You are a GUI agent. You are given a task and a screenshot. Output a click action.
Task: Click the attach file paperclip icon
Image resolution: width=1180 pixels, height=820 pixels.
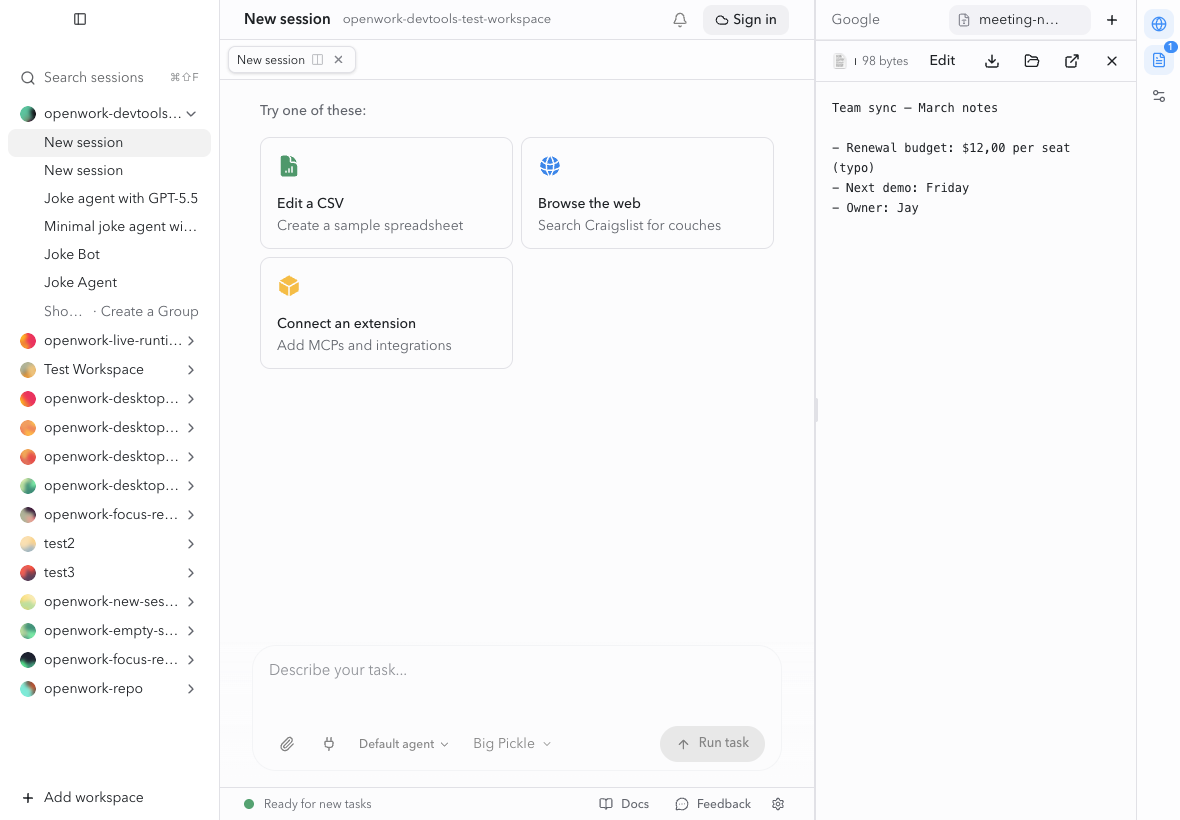coord(287,744)
